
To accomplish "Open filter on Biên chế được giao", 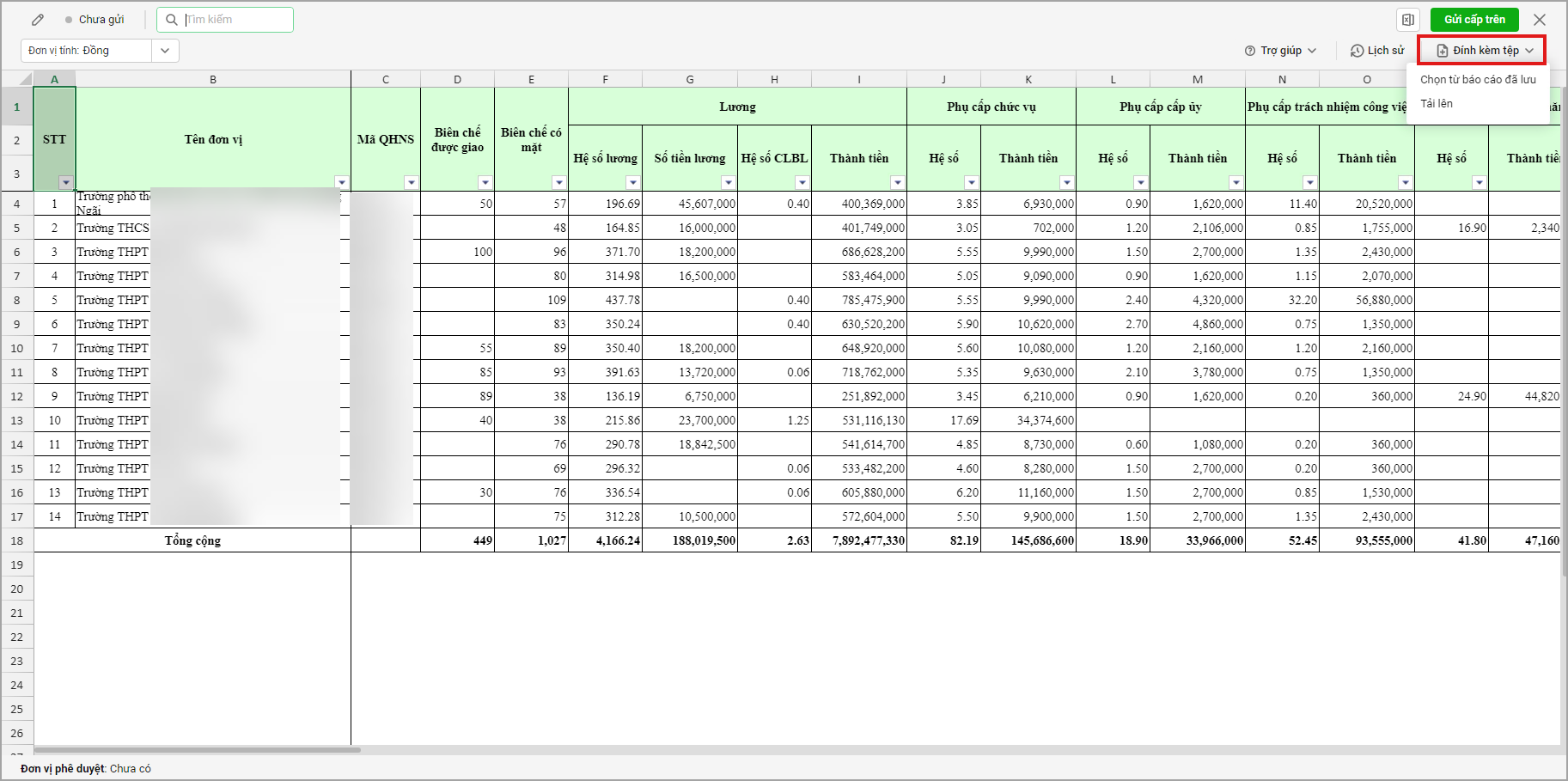I will [x=485, y=182].
